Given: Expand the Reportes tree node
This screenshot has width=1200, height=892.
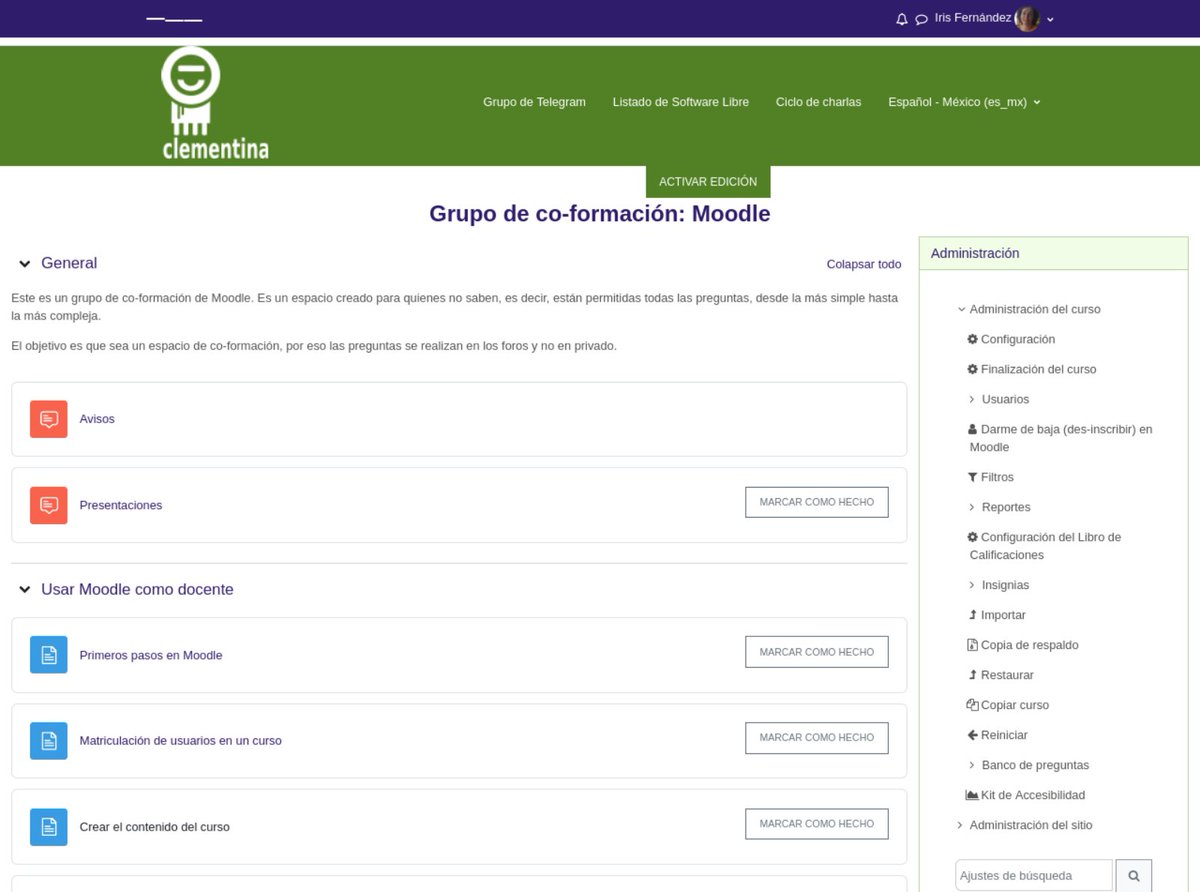Looking at the screenshot, I should coord(972,507).
